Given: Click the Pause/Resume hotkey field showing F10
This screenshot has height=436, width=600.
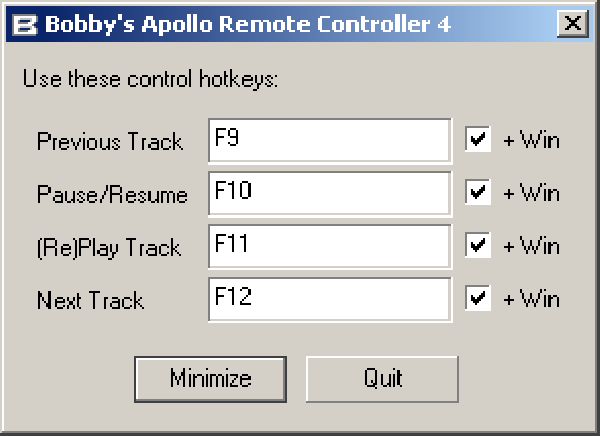Looking at the screenshot, I should click(x=330, y=194).
